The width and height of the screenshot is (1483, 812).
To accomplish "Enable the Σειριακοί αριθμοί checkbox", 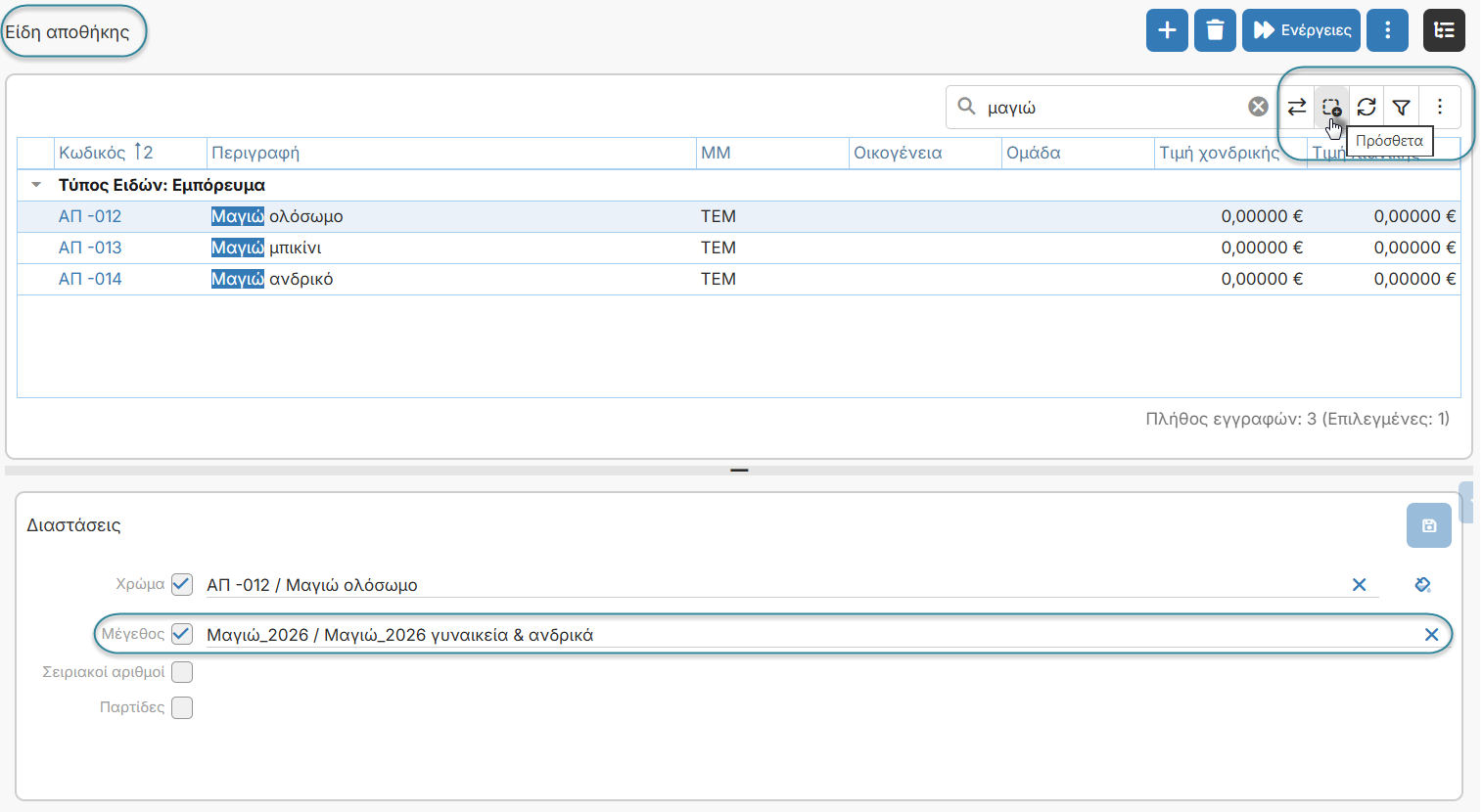I will [x=182, y=672].
